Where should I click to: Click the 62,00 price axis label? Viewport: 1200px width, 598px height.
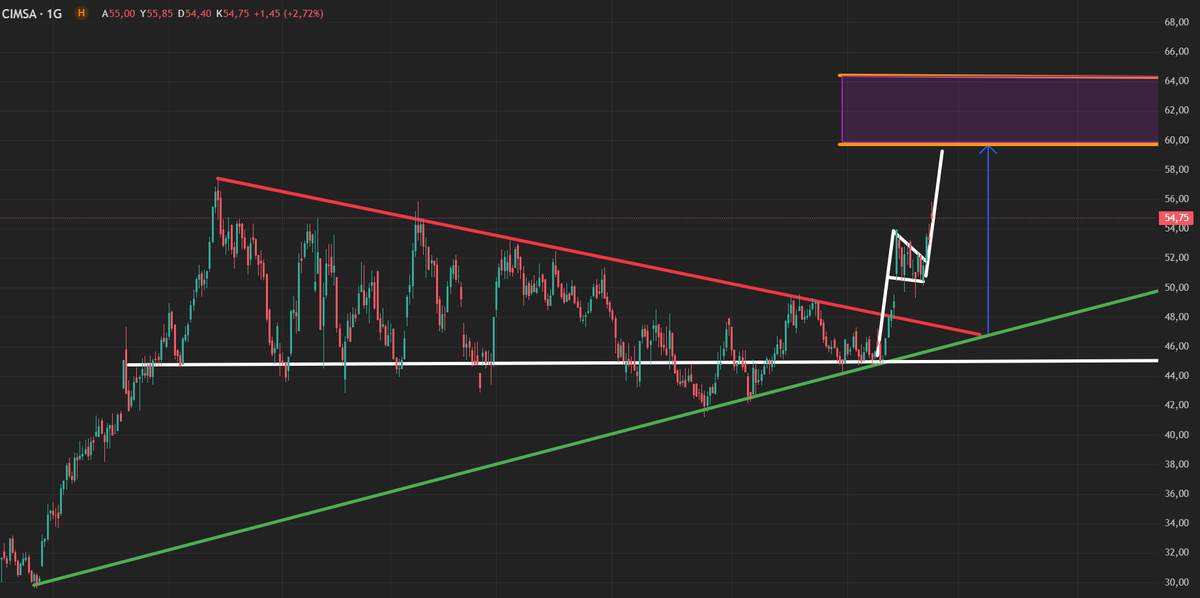coord(1175,110)
